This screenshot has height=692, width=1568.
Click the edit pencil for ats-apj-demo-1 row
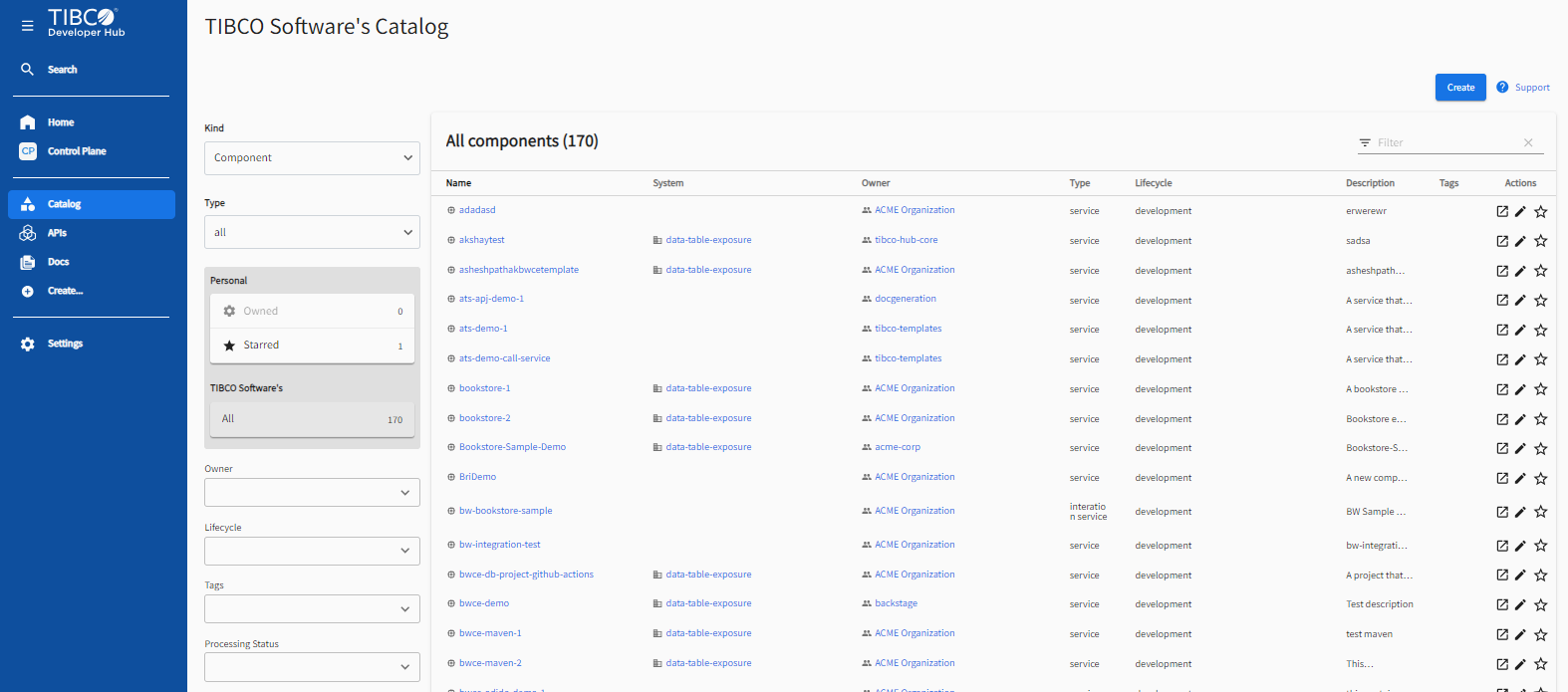pos(1520,300)
